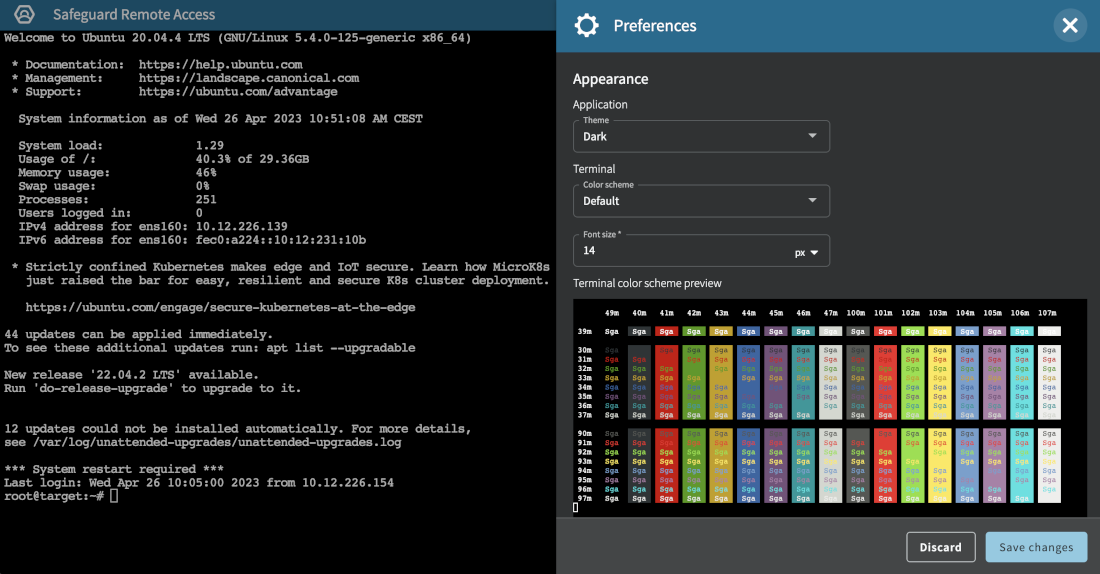
Task: Click the IPv6 address fec0:a224::10:12:231:10b text
Action: point(281,240)
